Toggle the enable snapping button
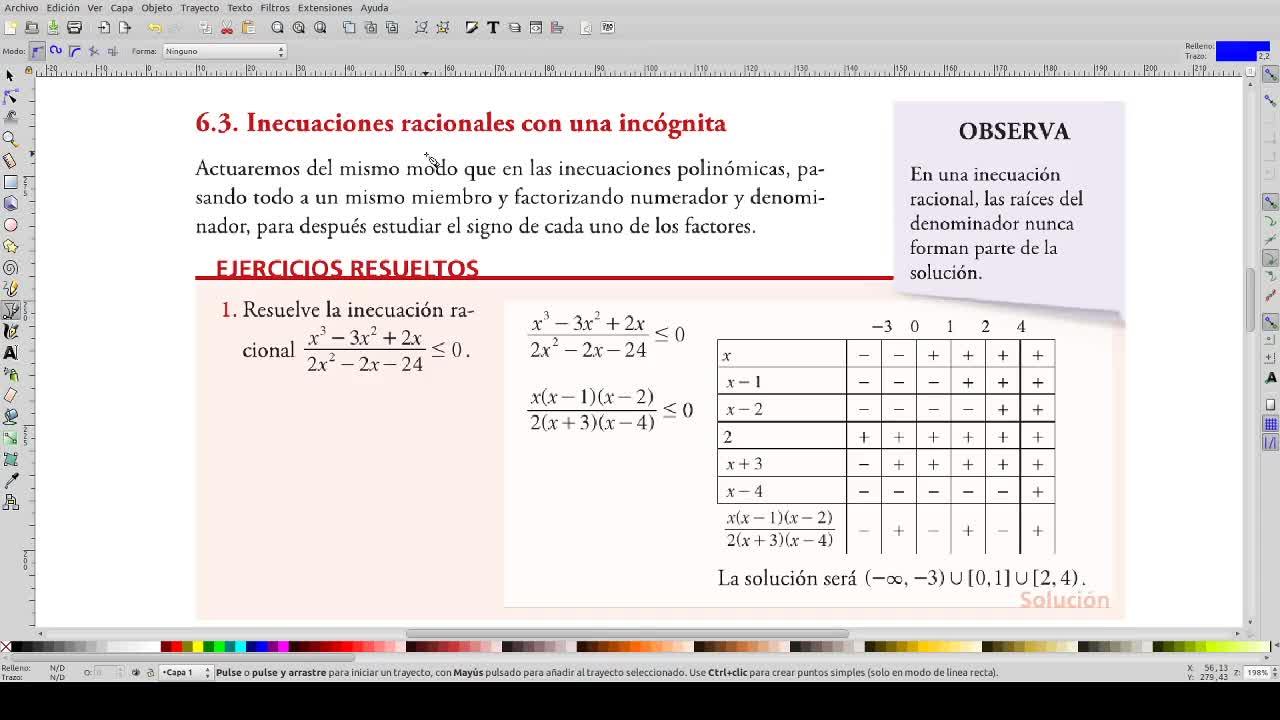The image size is (1280, 720). pyautogui.click(x=1271, y=75)
